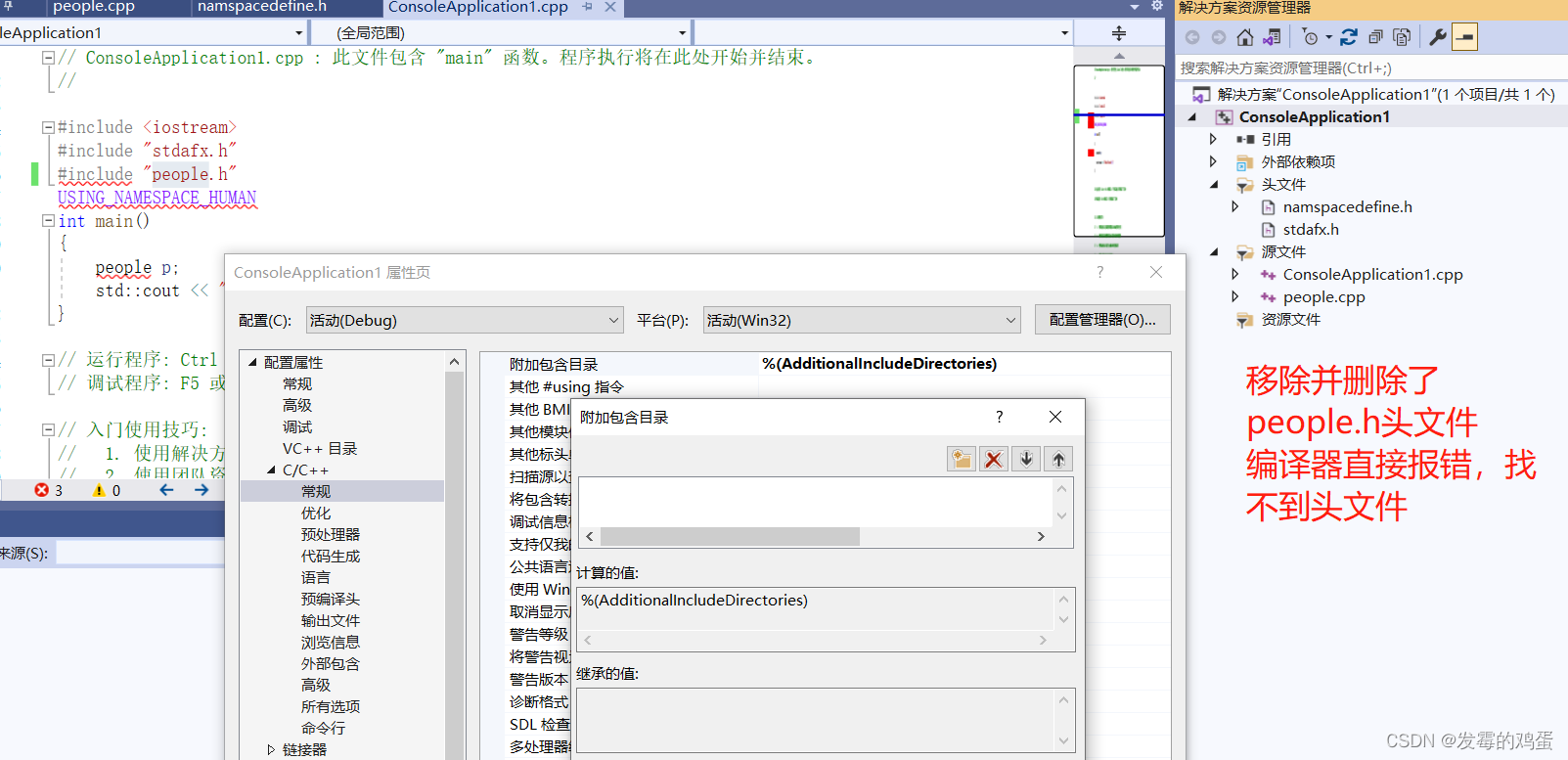The image size is (1568, 760).
Task: Move line down in include directories dialog
Action: tap(1026, 459)
